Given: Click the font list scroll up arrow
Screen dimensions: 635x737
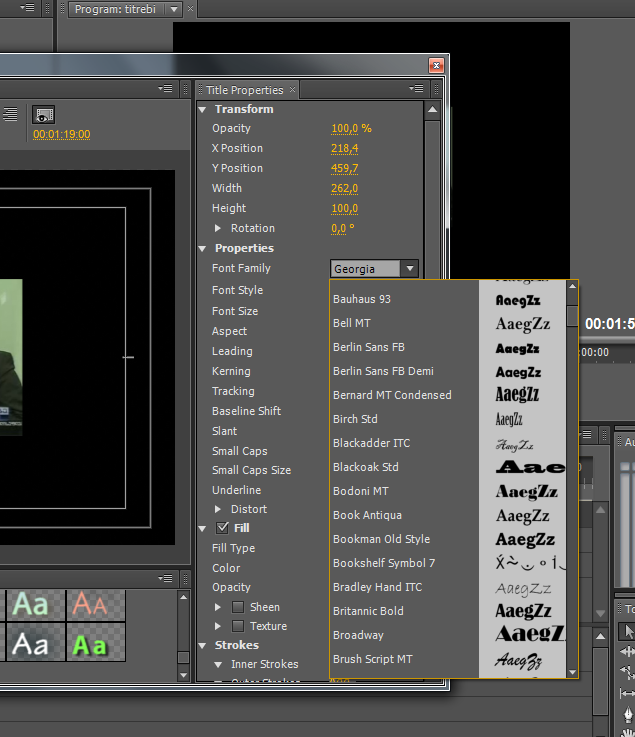Looking at the screenshot, I should (x=572, y=286).
